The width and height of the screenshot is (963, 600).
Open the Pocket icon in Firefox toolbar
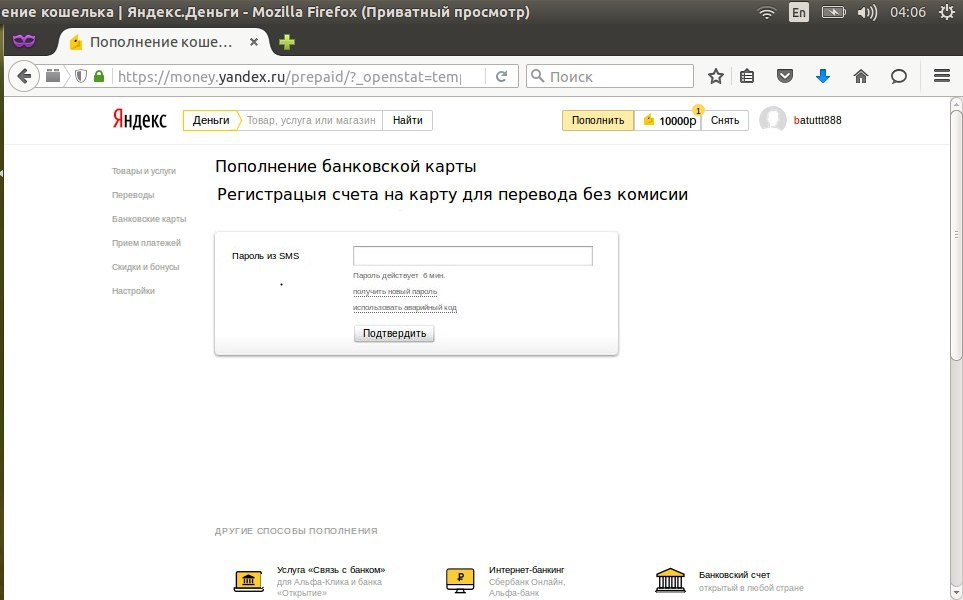point(786,76)
